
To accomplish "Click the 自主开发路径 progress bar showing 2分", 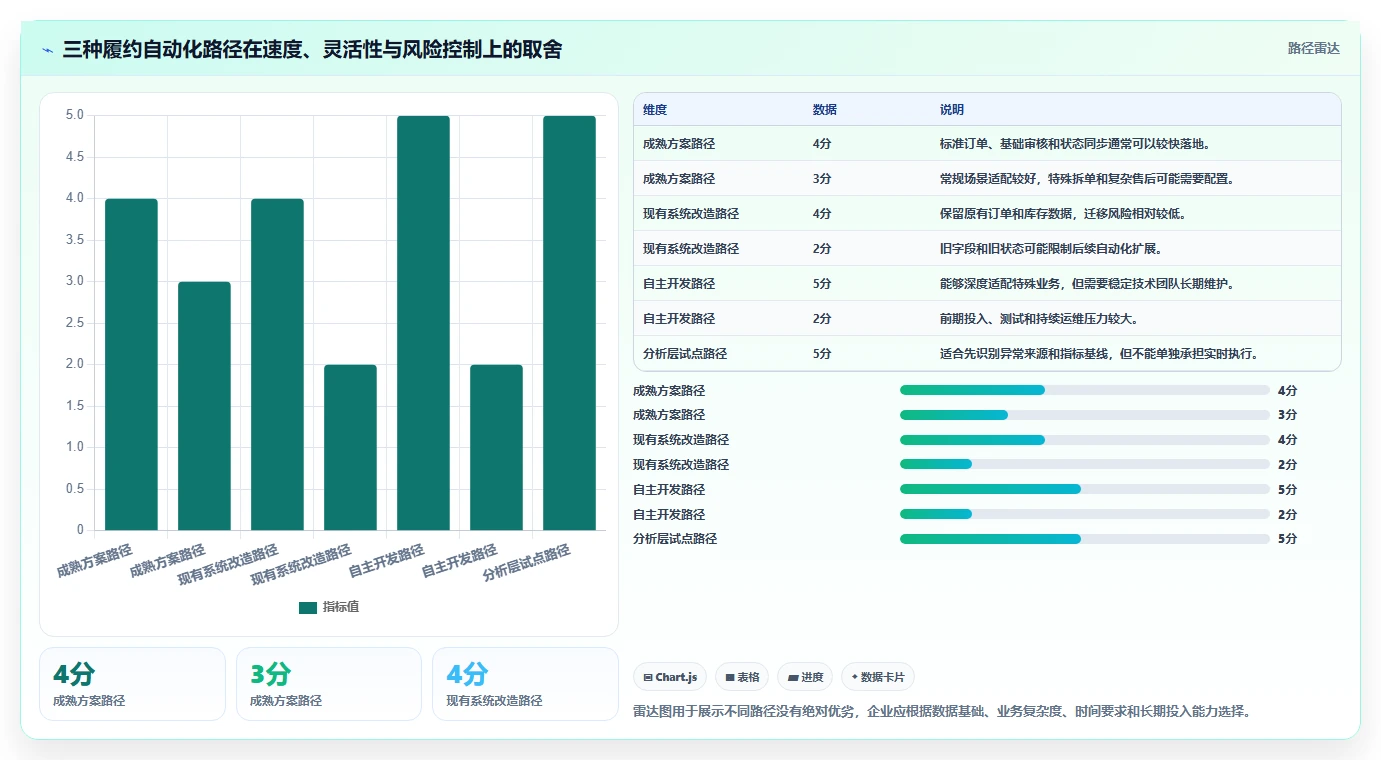I will (1084, 514).
